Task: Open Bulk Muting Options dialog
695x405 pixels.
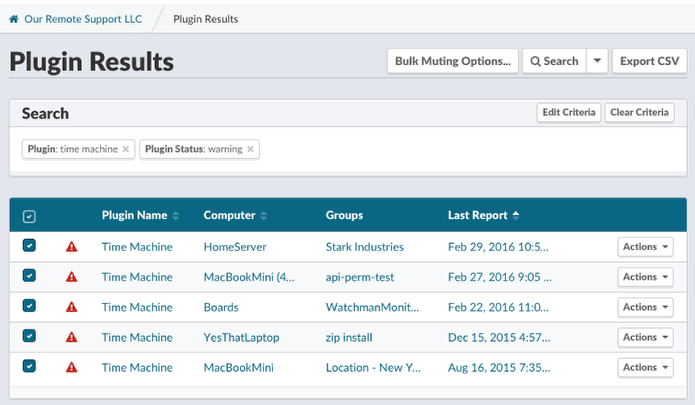Action: 453,61
